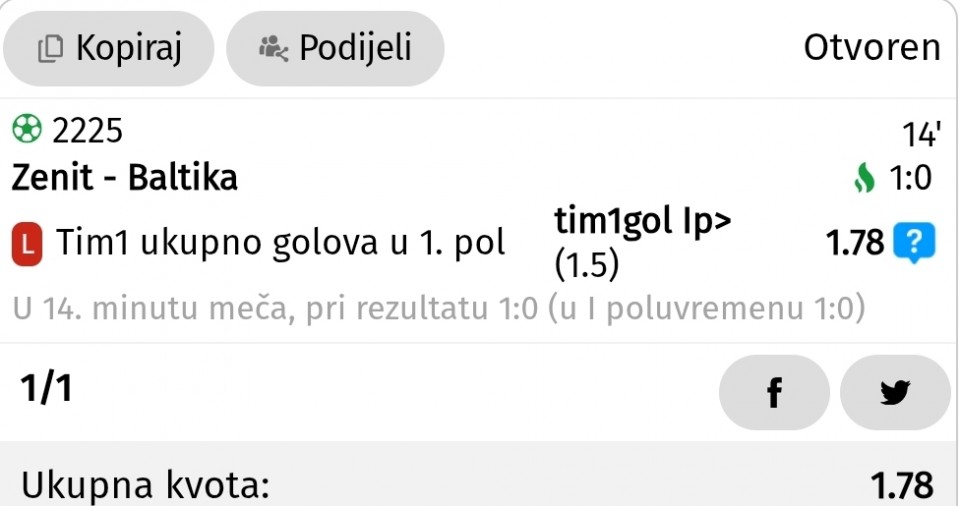This screenshot has width=960, height=506.
Task: Click the copy icon beside Kopiraj
Action: coord(50,48)
